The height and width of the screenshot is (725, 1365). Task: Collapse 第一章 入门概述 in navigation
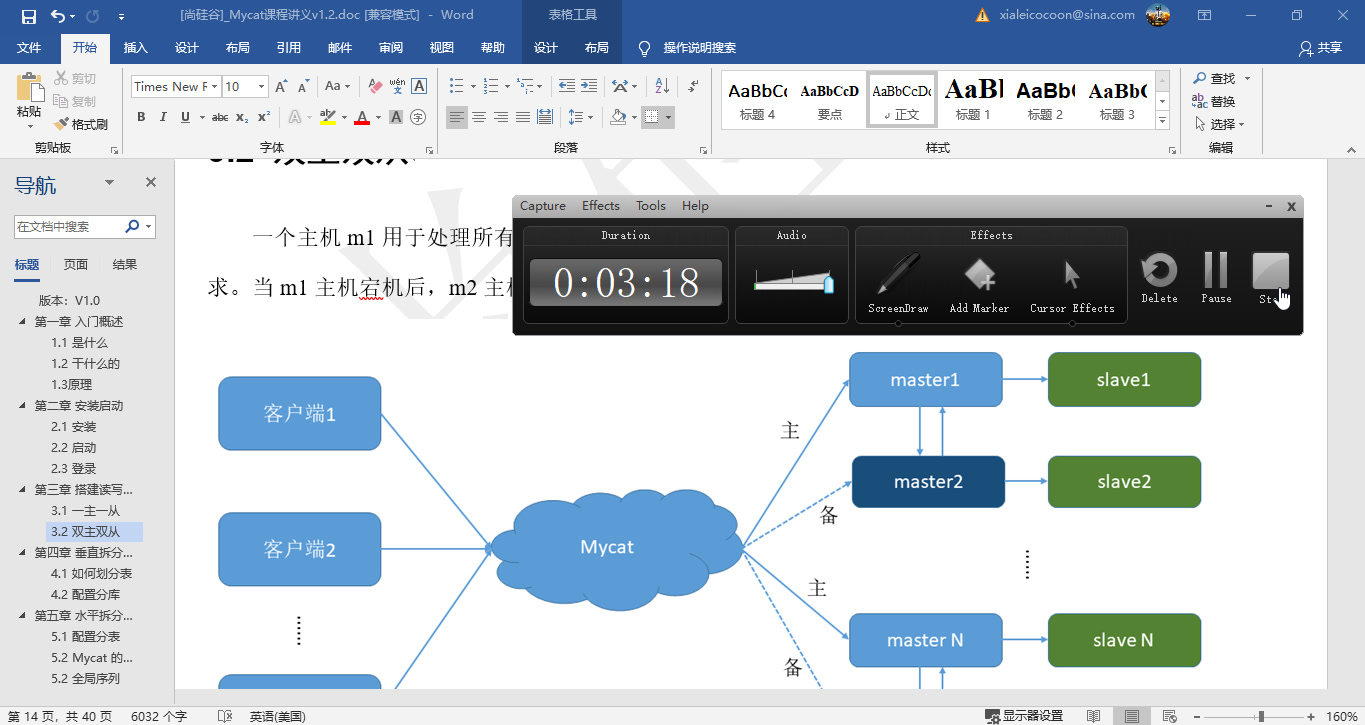pyautogui.click(x=23, y=322)
